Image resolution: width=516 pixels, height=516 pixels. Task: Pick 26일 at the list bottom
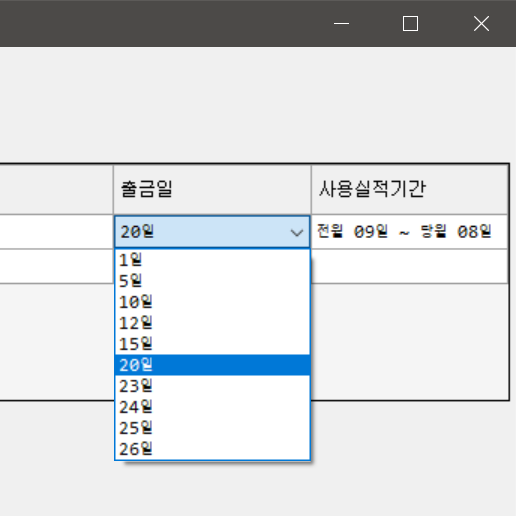(x=212, y=449)
